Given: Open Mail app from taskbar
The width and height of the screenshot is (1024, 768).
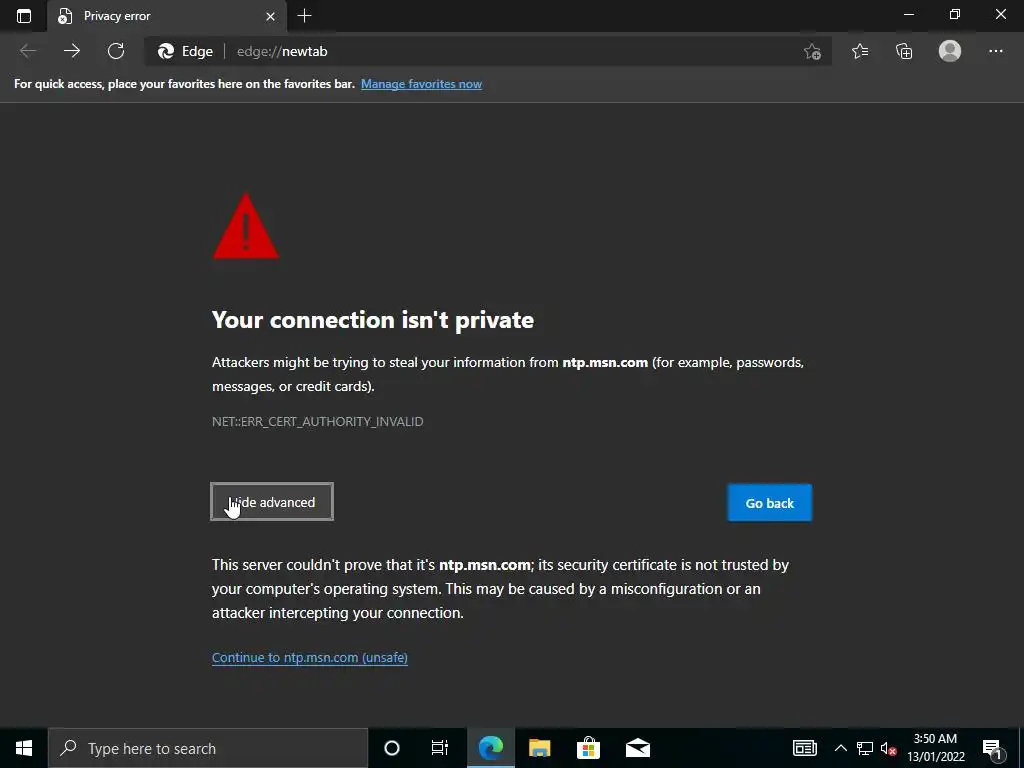Looking at the screenshot, I should [637, 748].
